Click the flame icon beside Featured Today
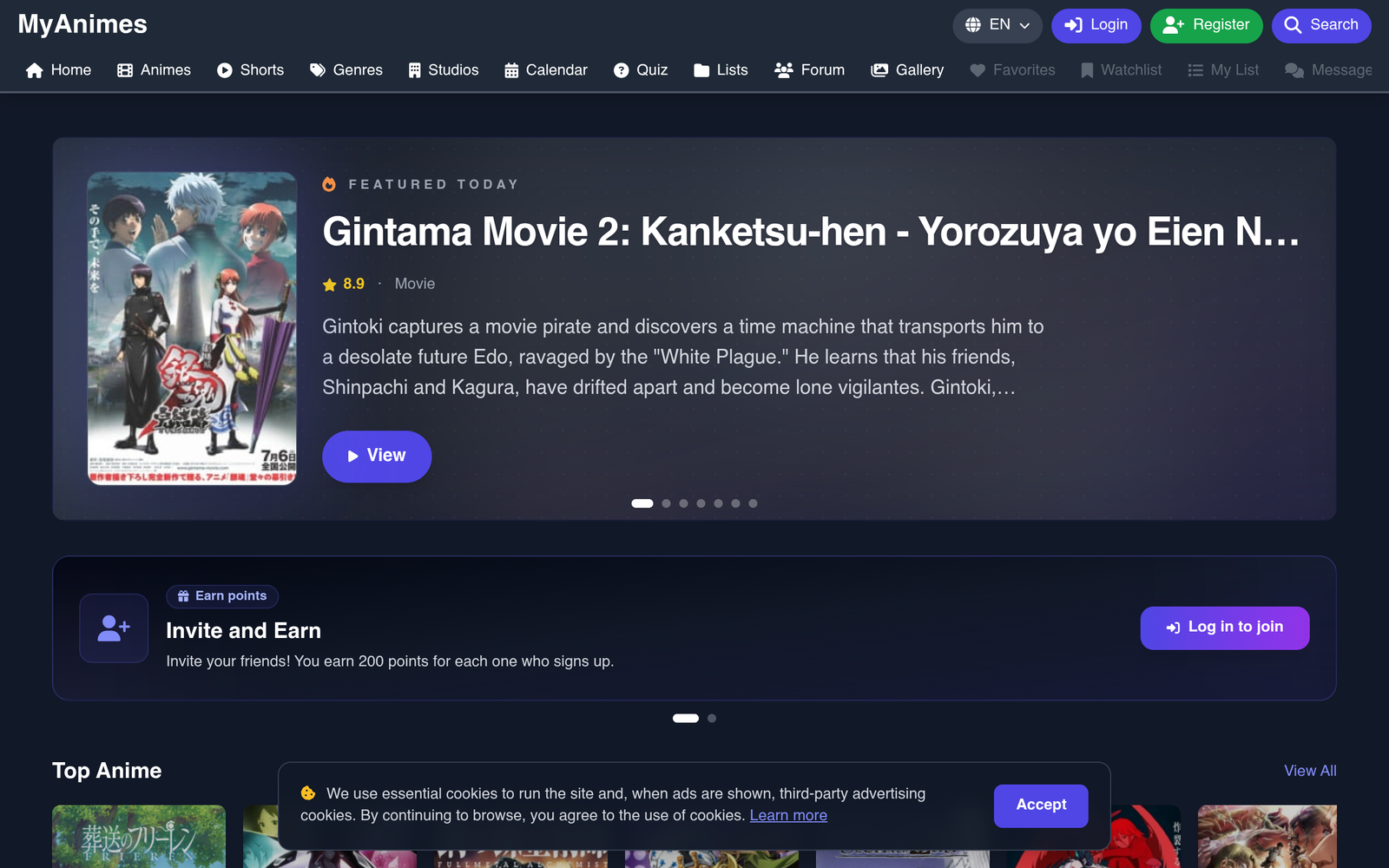Image resolution: width=1389 pixels, height=868 pixels. point(329,184)
